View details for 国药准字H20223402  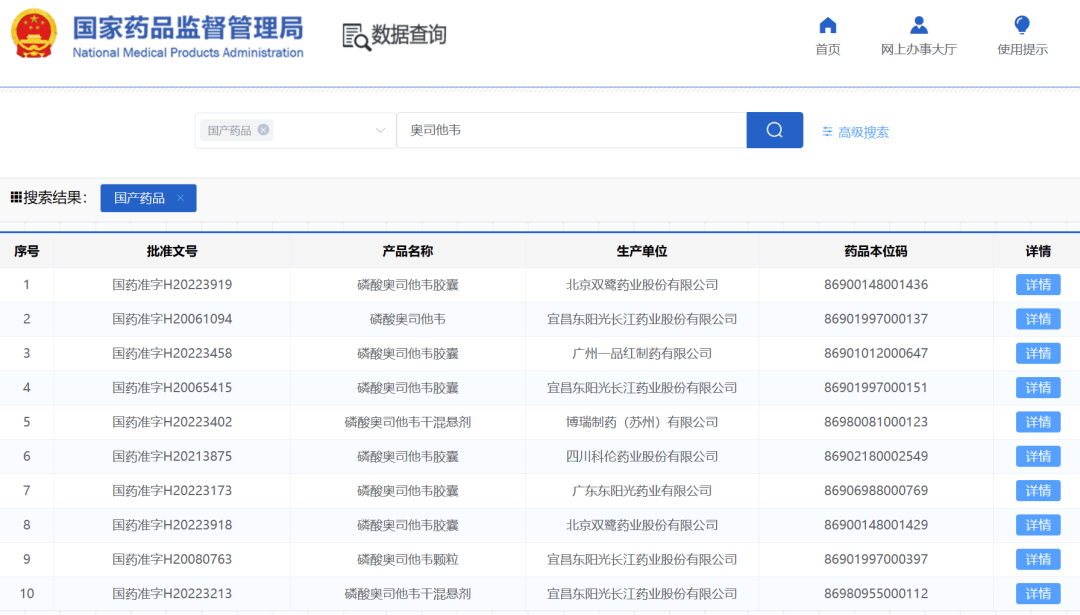click(1038, 422)
